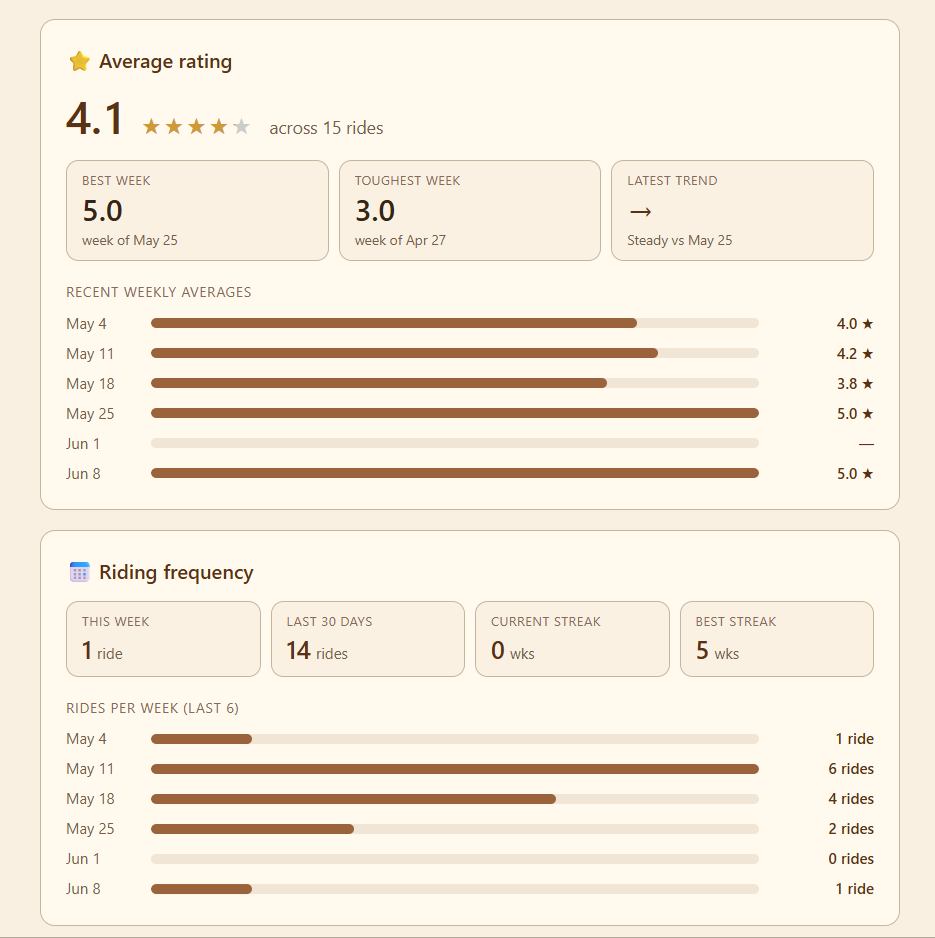Image resolution: width=935 pixels, height=938 pixels.
Task: Click the large 4.1 average rating value
Action: 95,118
